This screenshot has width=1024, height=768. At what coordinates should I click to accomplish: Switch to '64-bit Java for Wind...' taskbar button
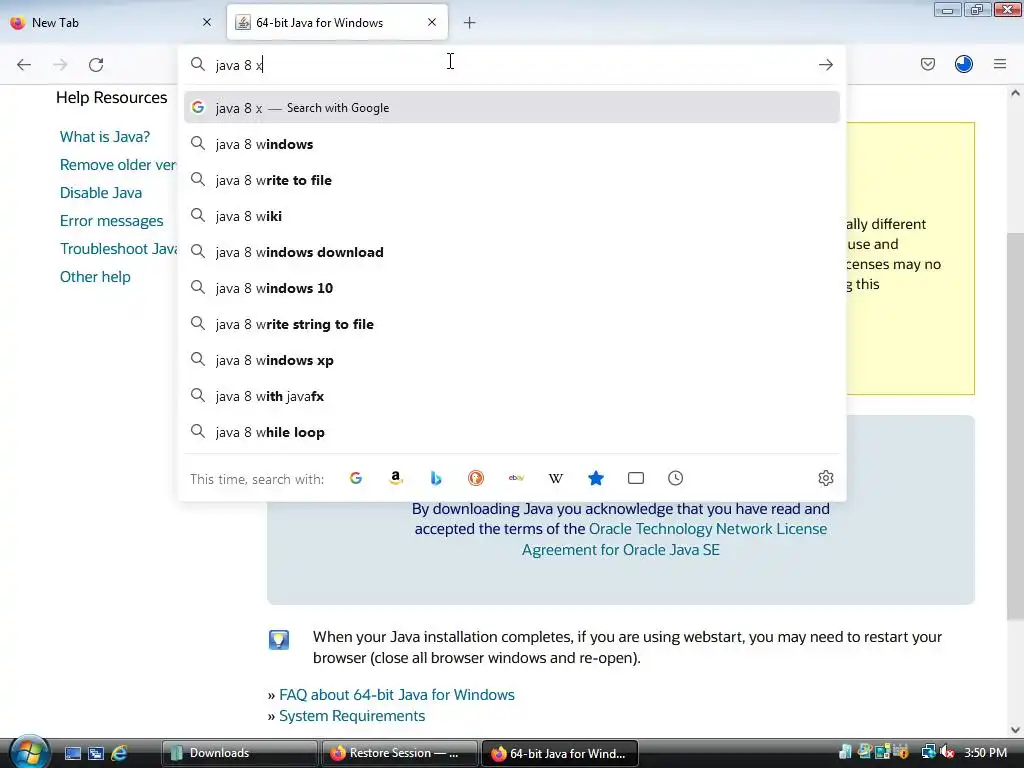tap(560, 753)
